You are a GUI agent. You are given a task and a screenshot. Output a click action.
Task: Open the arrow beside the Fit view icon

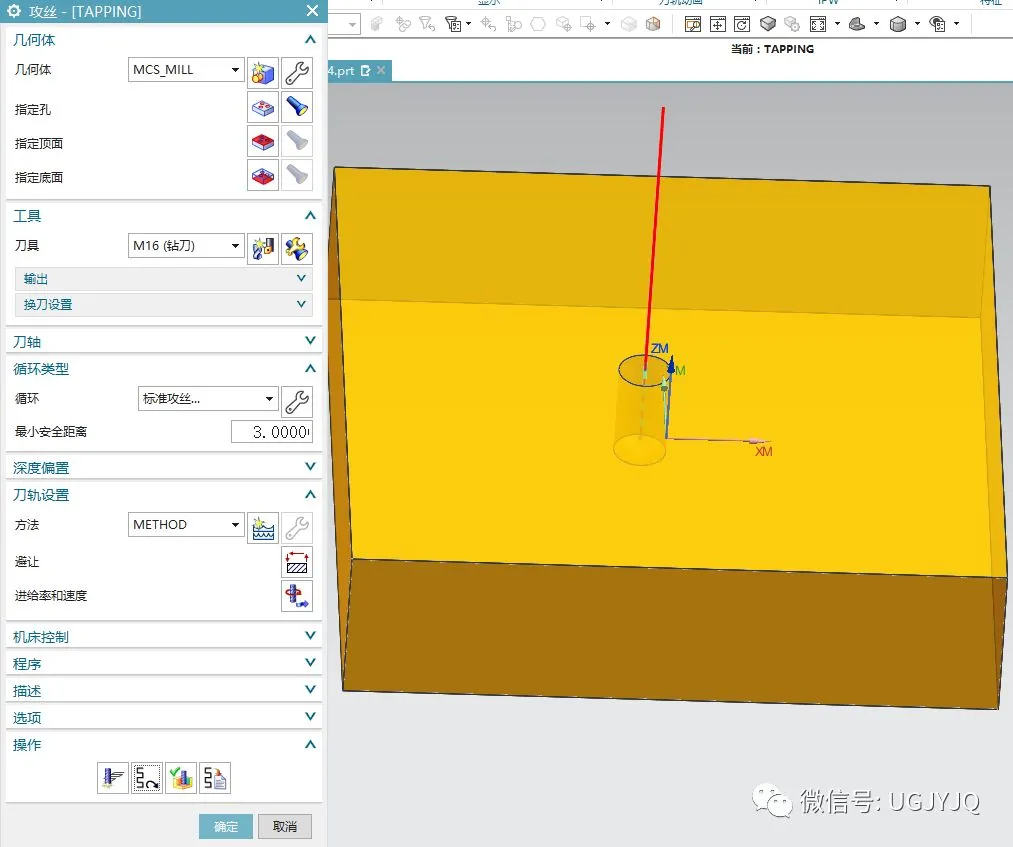[837, 24]
